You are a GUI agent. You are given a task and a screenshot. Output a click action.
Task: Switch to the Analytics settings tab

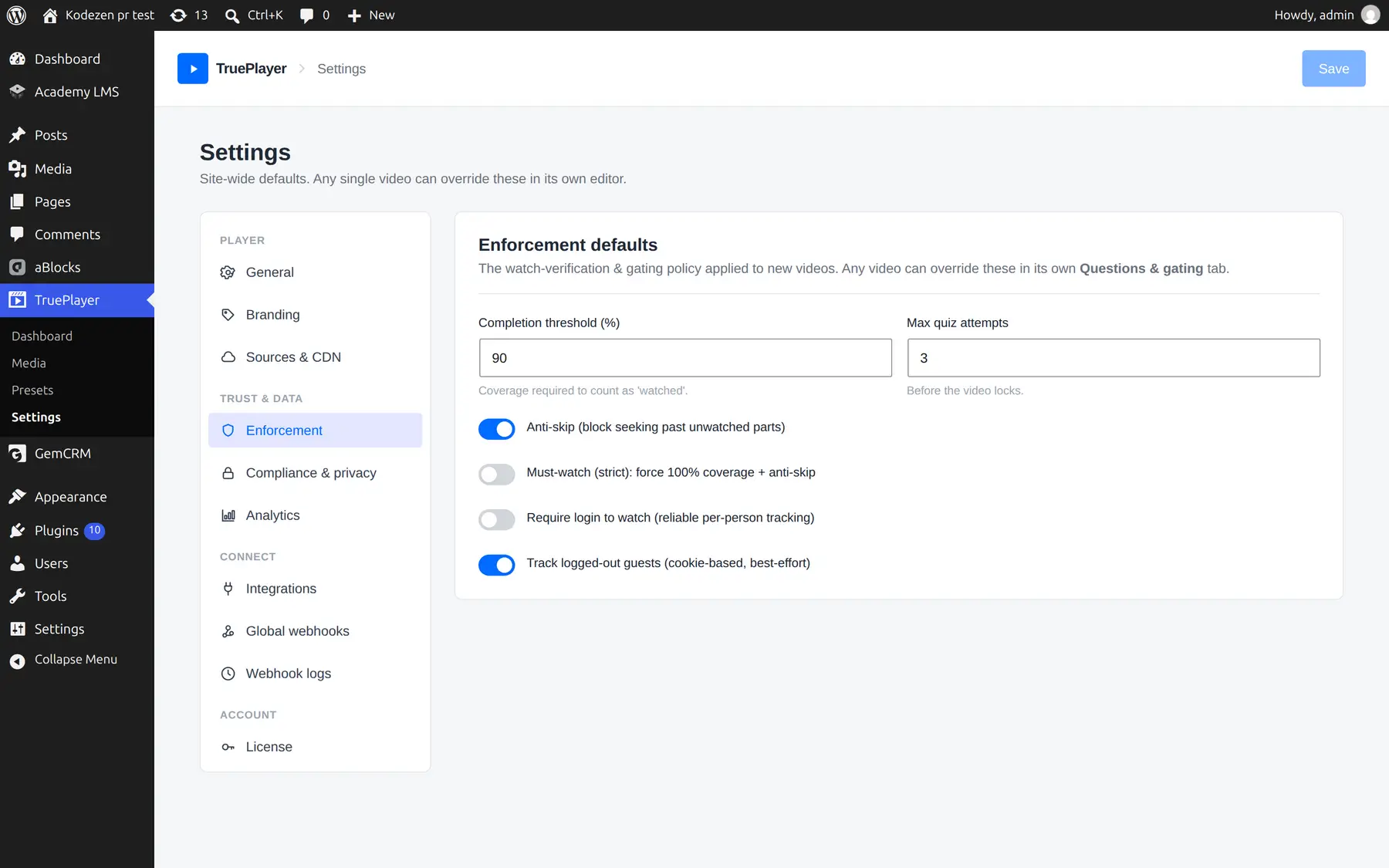(x=315, y=515)
